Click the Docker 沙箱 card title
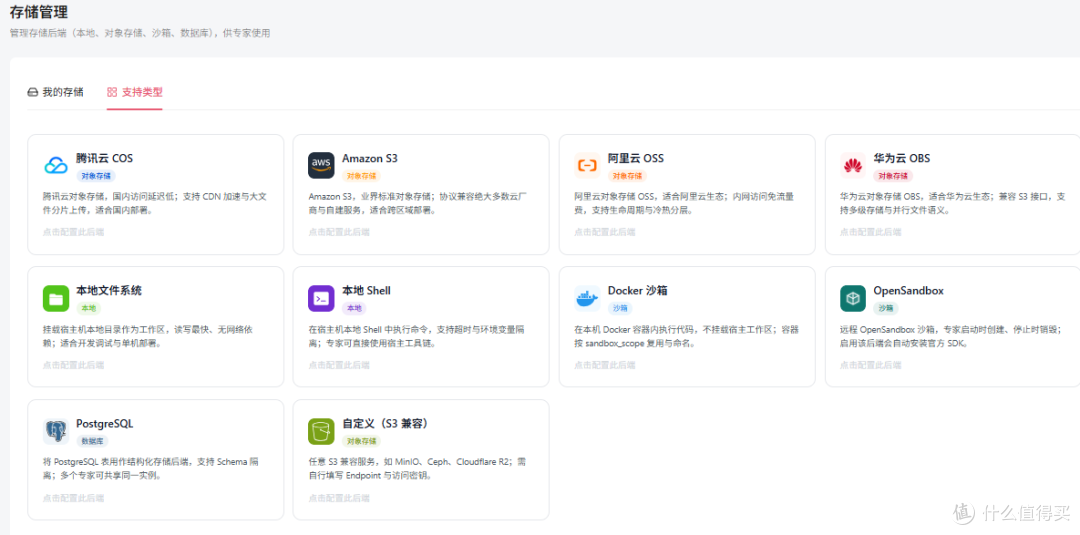Screen dimensions: 1080x535 (x=638, y=291)
